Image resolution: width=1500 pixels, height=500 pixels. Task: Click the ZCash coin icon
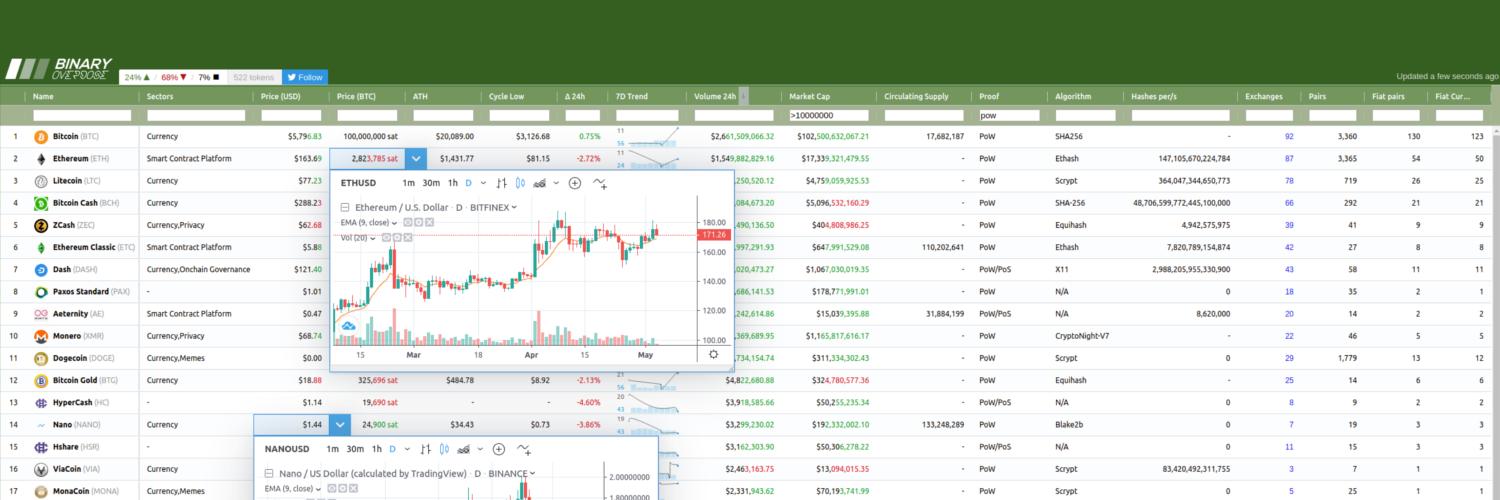[41, 225]
